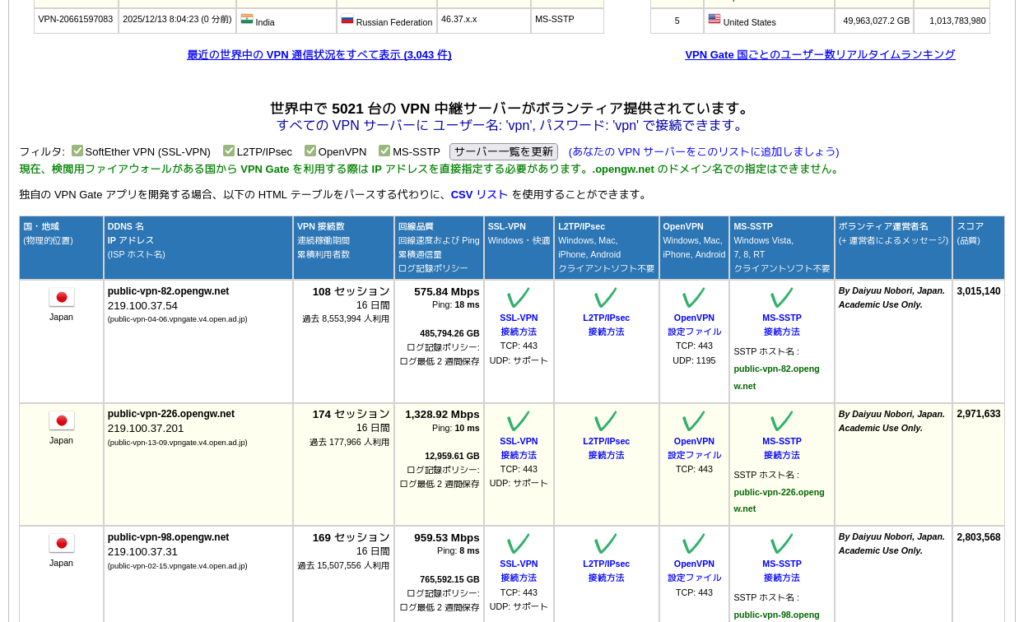Click the Japan flag icon for public-vpn-226
The height and width of the screenshot is (622, 1024).
[x=60, y=421]
